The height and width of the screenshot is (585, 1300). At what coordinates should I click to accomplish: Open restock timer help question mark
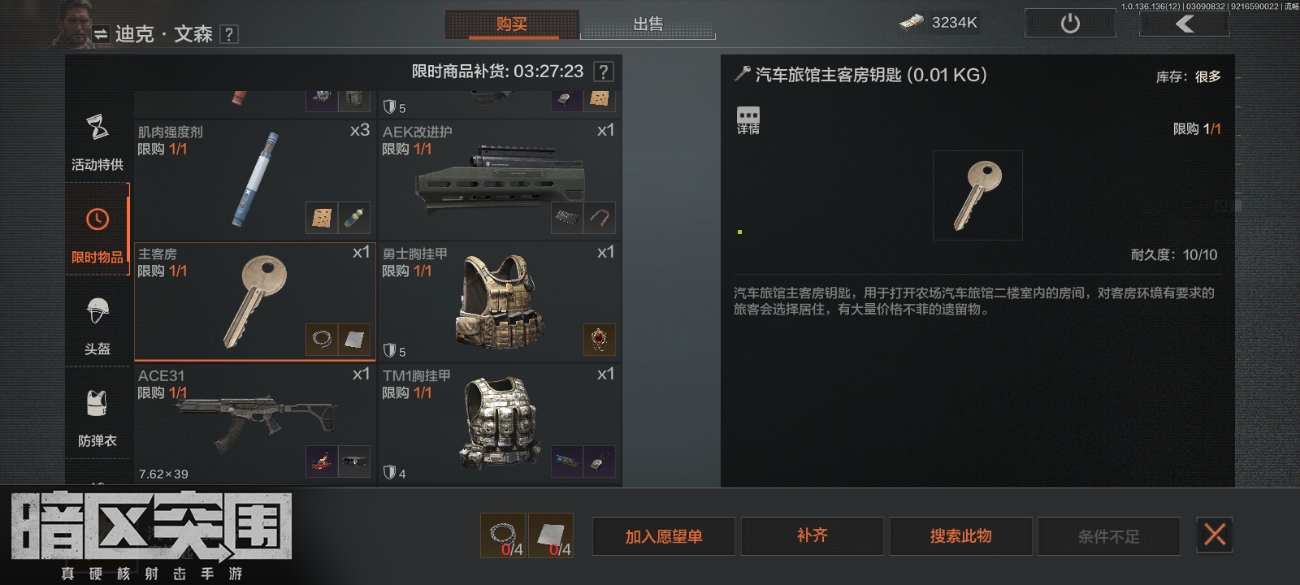(x=603, y=71)
